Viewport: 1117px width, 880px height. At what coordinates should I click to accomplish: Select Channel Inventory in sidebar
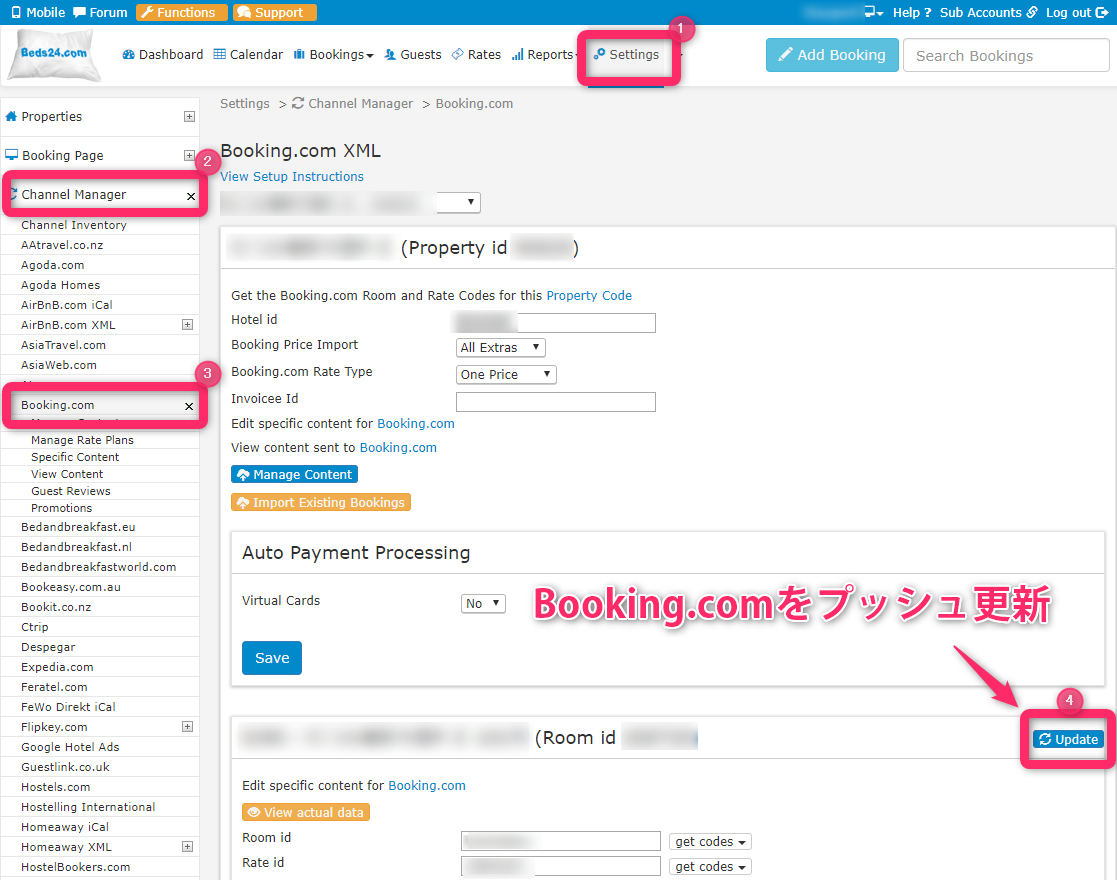pos(74,224)
